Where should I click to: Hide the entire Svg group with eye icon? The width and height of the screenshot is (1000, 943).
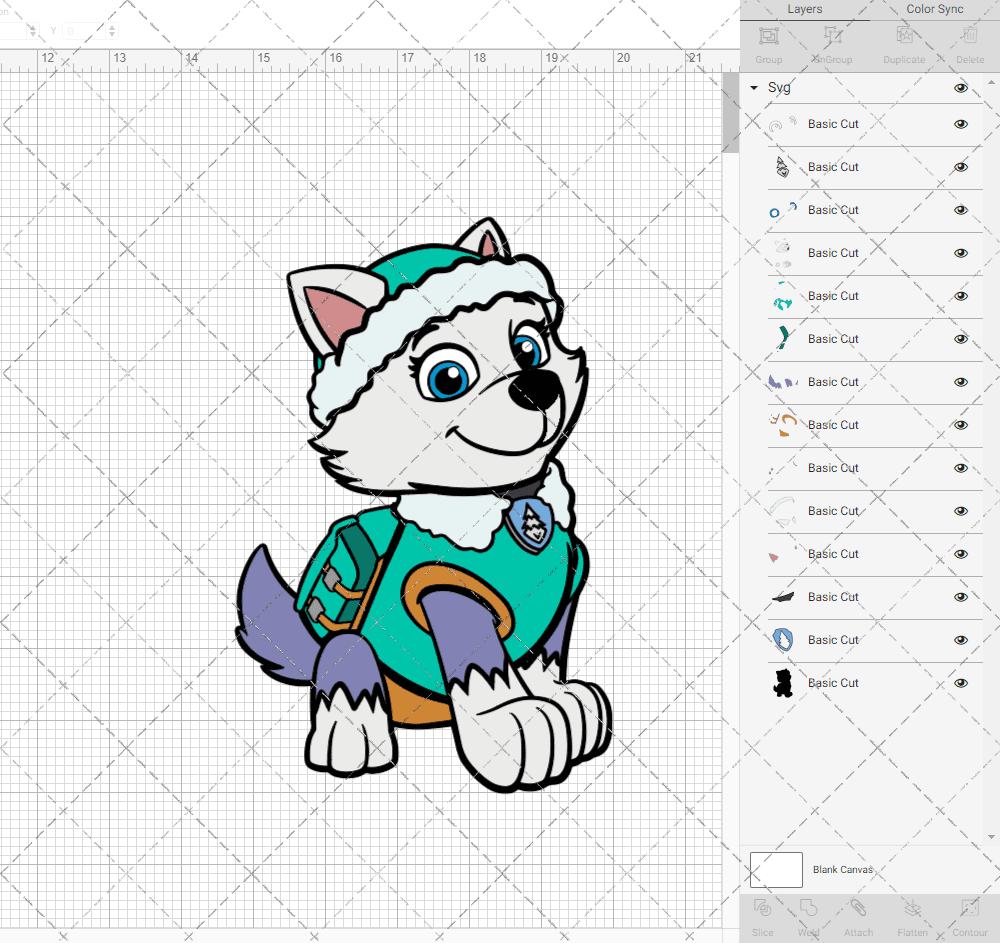click(960, 88)
